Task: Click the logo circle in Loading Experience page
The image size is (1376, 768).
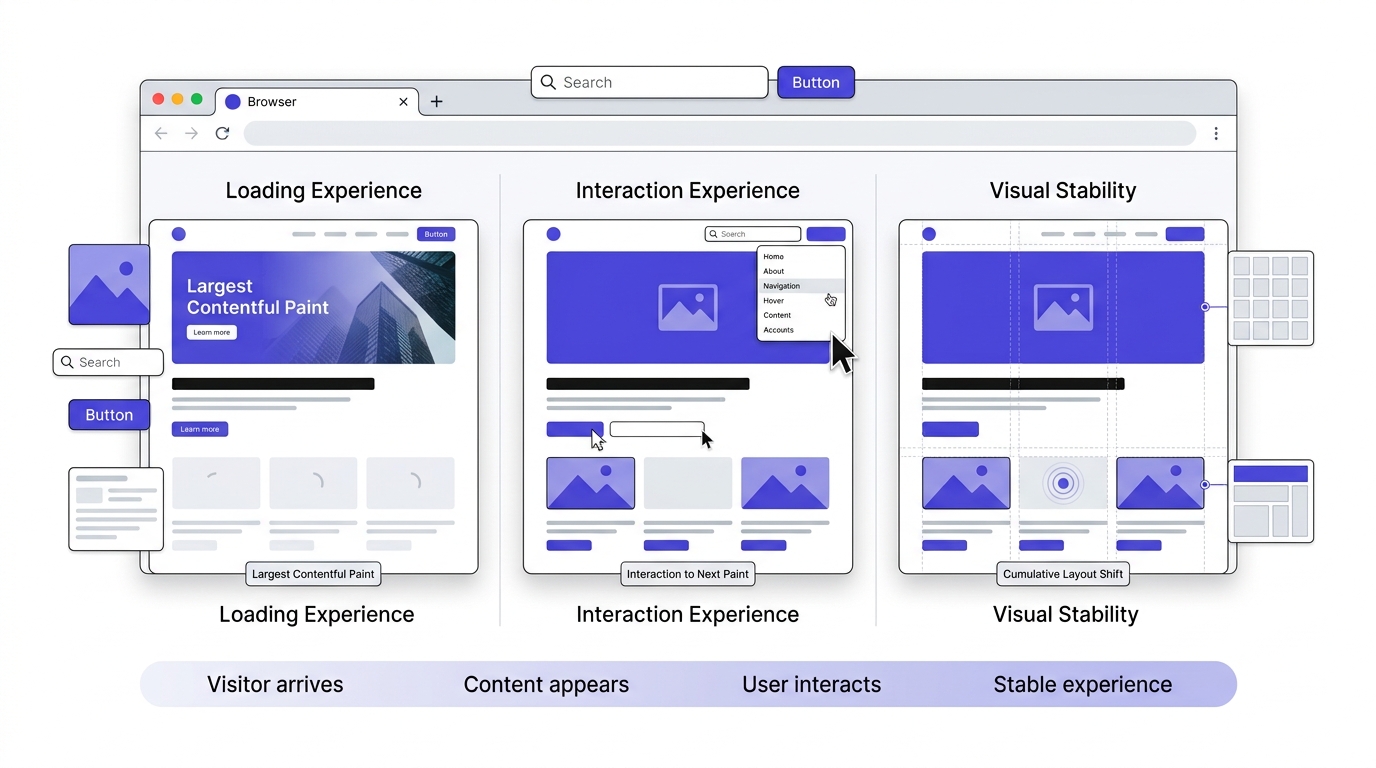Action: click(179, 234)
